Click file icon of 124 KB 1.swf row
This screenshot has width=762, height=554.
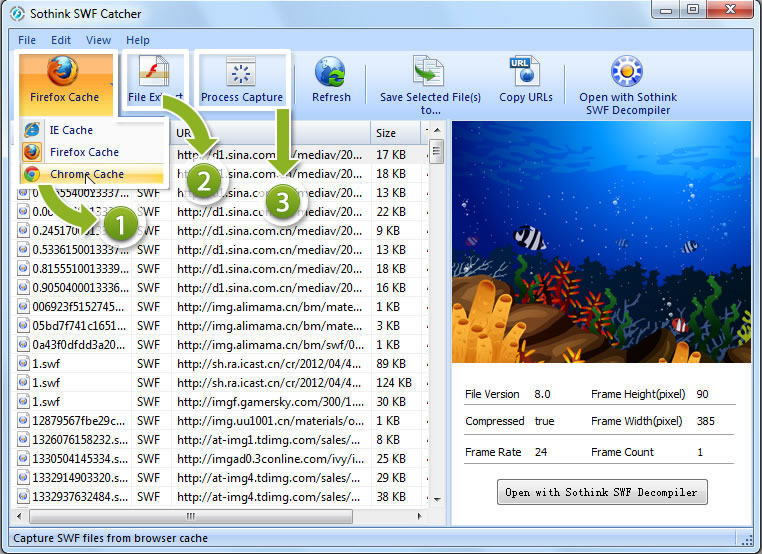click(23, 382)
